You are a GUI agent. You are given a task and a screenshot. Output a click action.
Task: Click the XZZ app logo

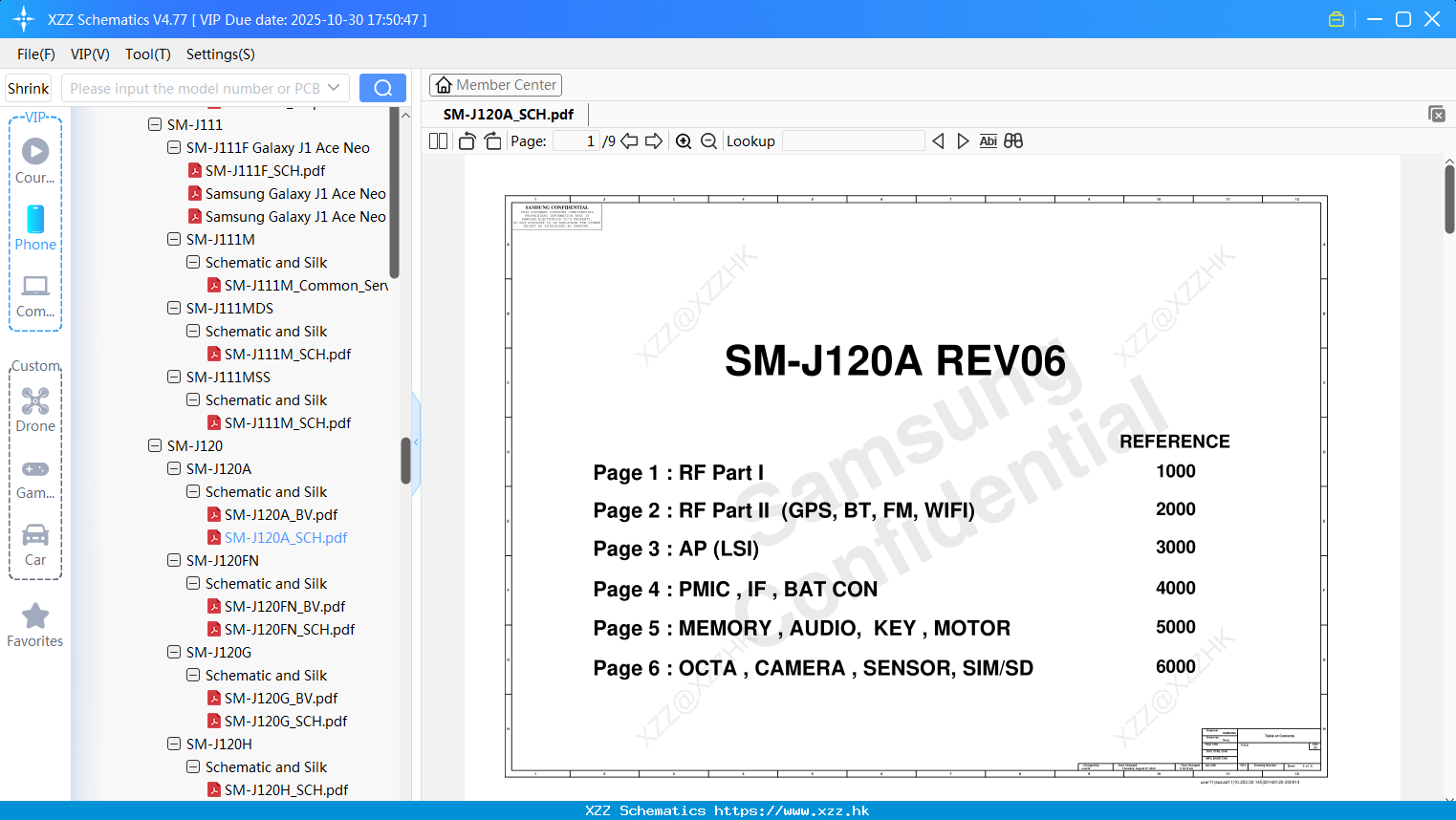click(24, 19)
